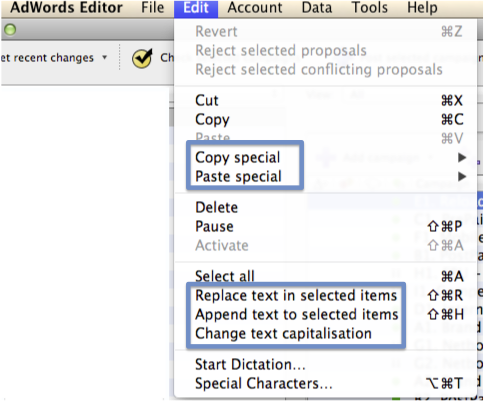Open the Tools menu

pos(370,7)
